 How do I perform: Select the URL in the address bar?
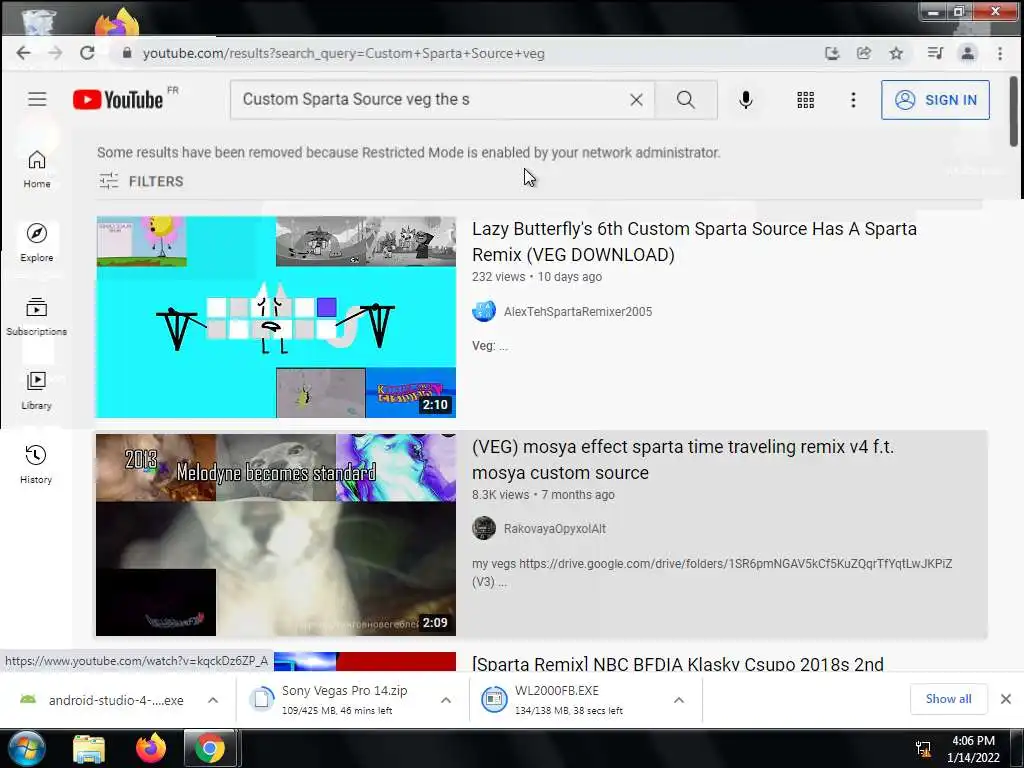pyautogui.click(x=344, y=54)
